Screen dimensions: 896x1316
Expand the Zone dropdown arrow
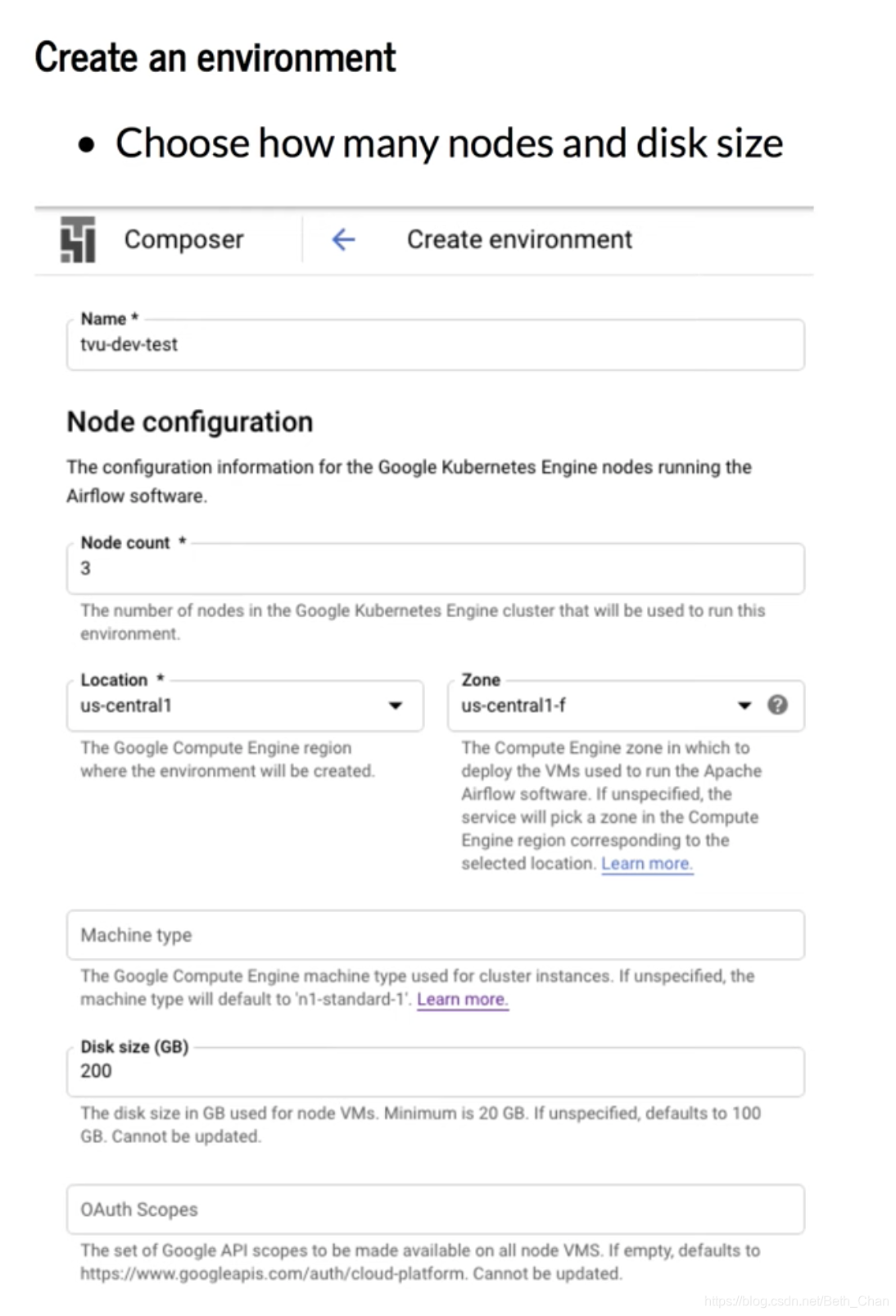744,706
